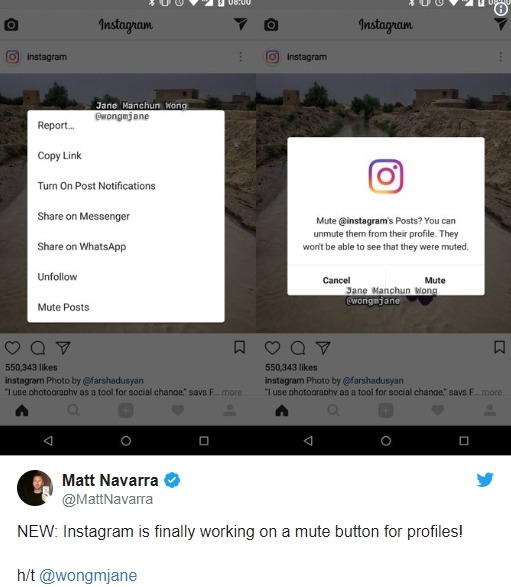The image size is (511, 587).
Task: Choose 'Unfollow' in the options menu
Action: click(x=57, y=277)
